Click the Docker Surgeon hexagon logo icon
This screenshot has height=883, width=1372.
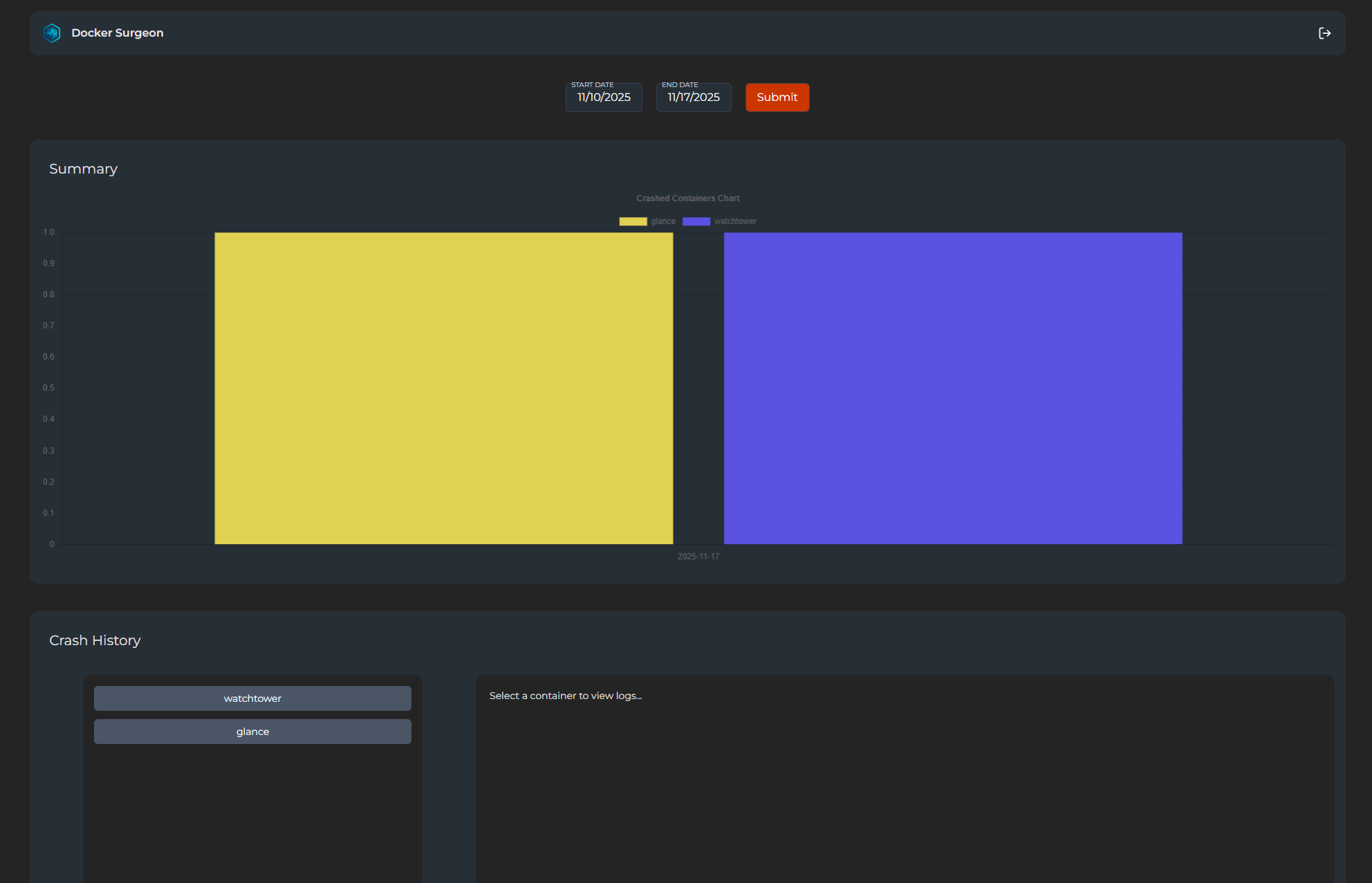pyautogui.click(x=52, y=33)
